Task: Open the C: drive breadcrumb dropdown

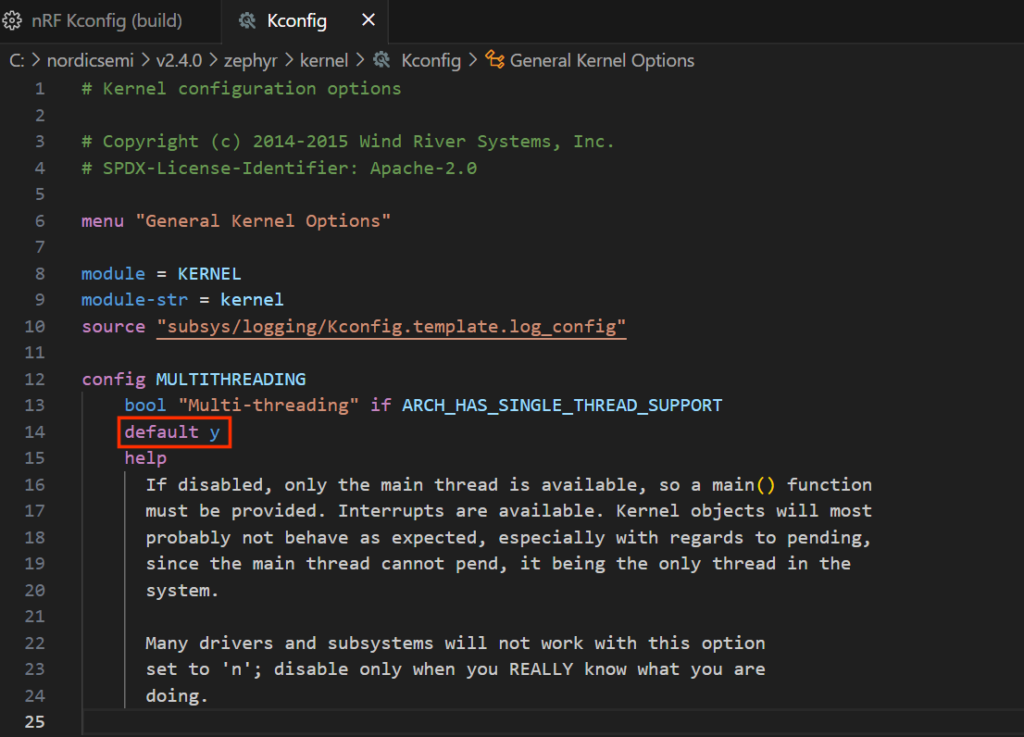Action: click(16, 60)
